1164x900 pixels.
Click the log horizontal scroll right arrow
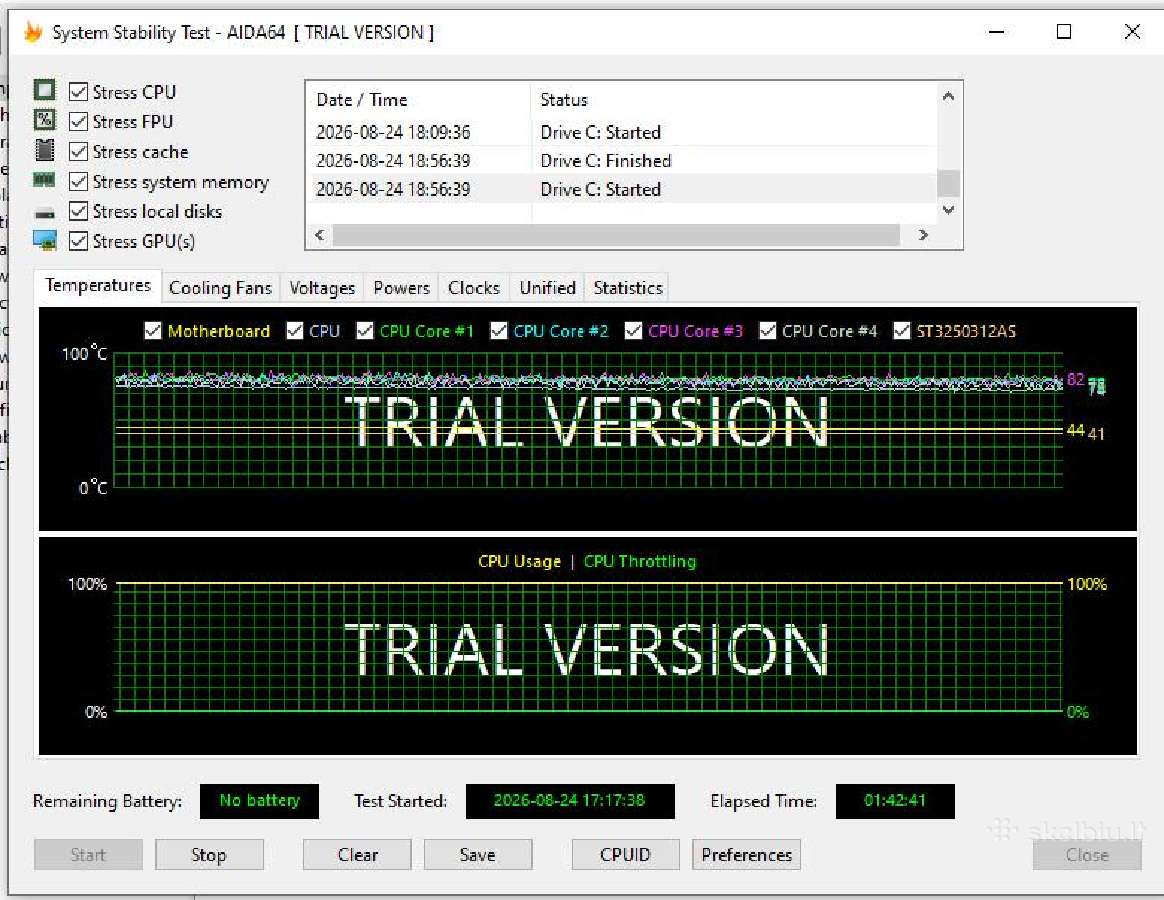tap(923, 235)
